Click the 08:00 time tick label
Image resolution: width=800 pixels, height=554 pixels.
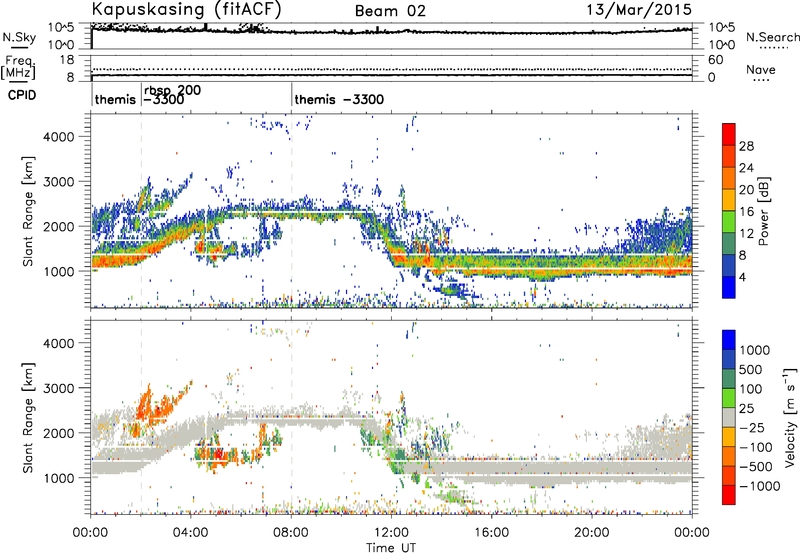(x=291, y=533)
